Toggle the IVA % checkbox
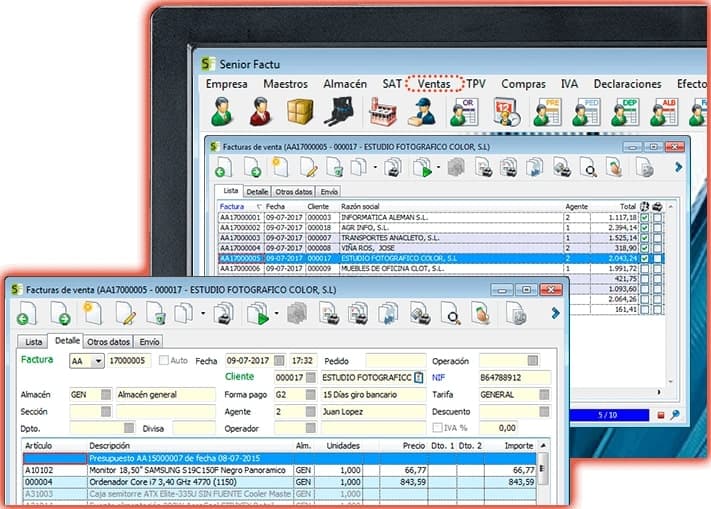 pos(437,428)
